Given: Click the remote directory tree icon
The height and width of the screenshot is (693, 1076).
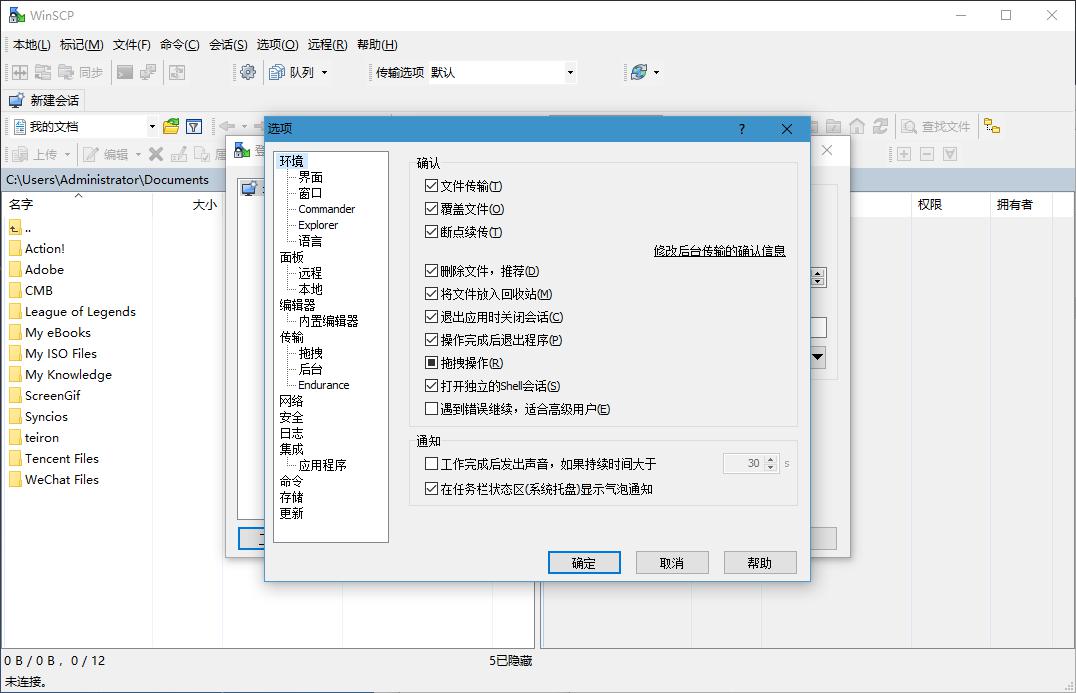Looking at the screenshot, I should 991,126.
